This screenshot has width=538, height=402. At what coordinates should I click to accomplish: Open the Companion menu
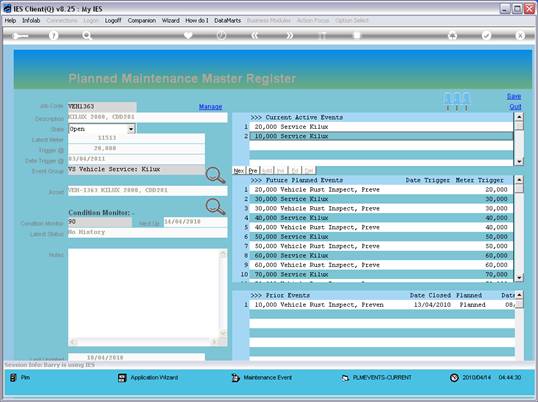(x=142, y=21)
